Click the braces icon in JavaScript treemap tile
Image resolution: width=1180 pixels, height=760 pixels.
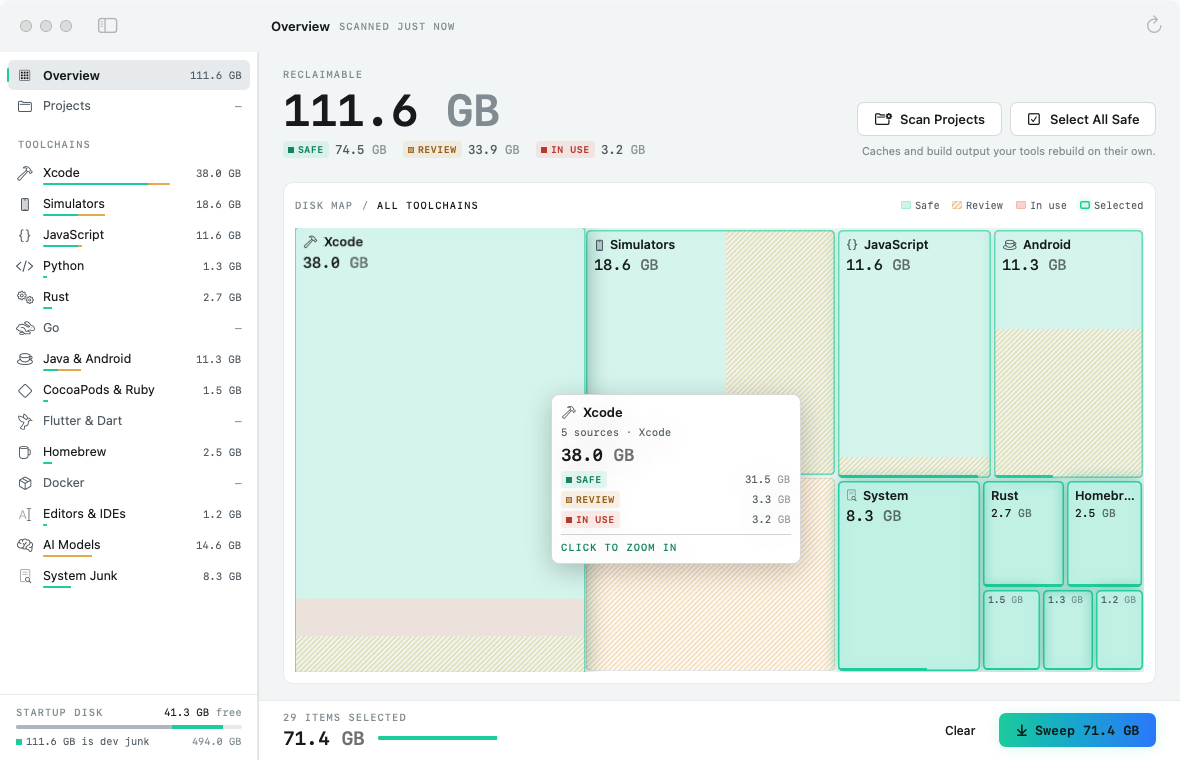tap(852, 245)
